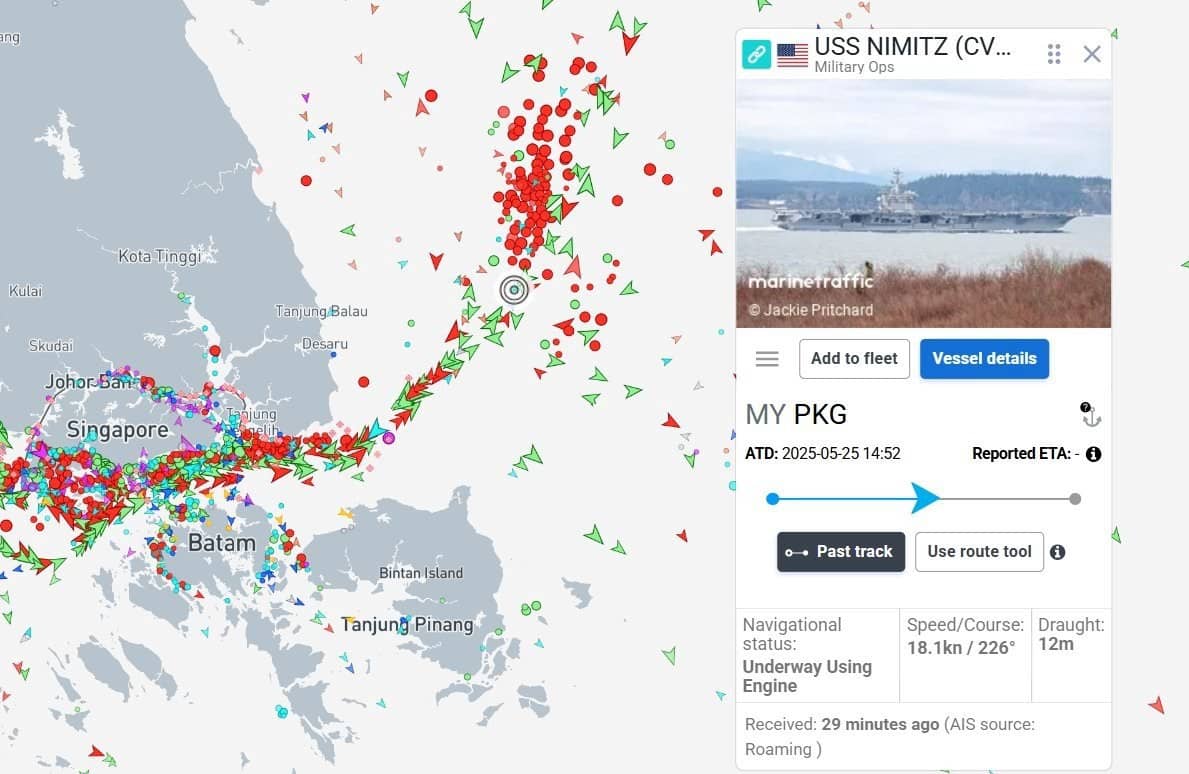The height and width of the screenshot is (774, 1189).
Task: Click the Singapore label on the map
Action: click(x=118, y=430)
